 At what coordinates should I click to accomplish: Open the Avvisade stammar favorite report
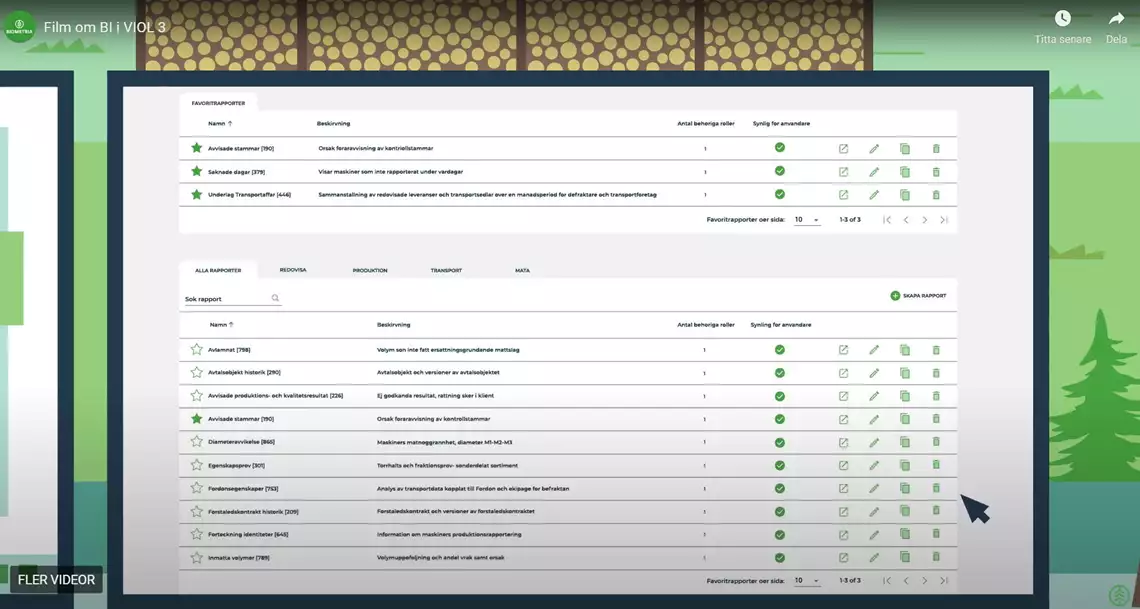pyautogui.click(x=843, y=148)
